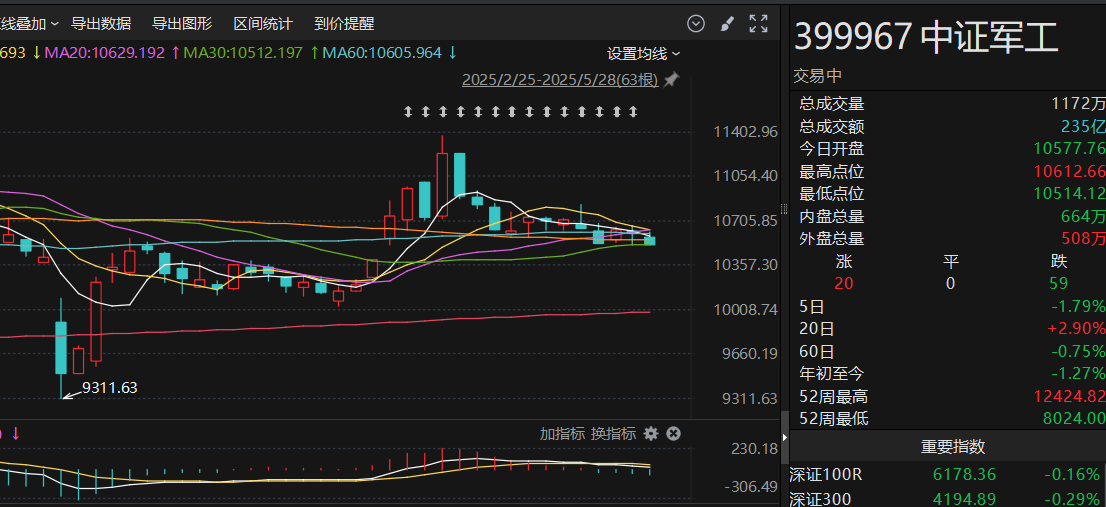The image size is (1106, 507).
Task: Click 年初至今 value -1.27%
Action: coord(1078,373)
